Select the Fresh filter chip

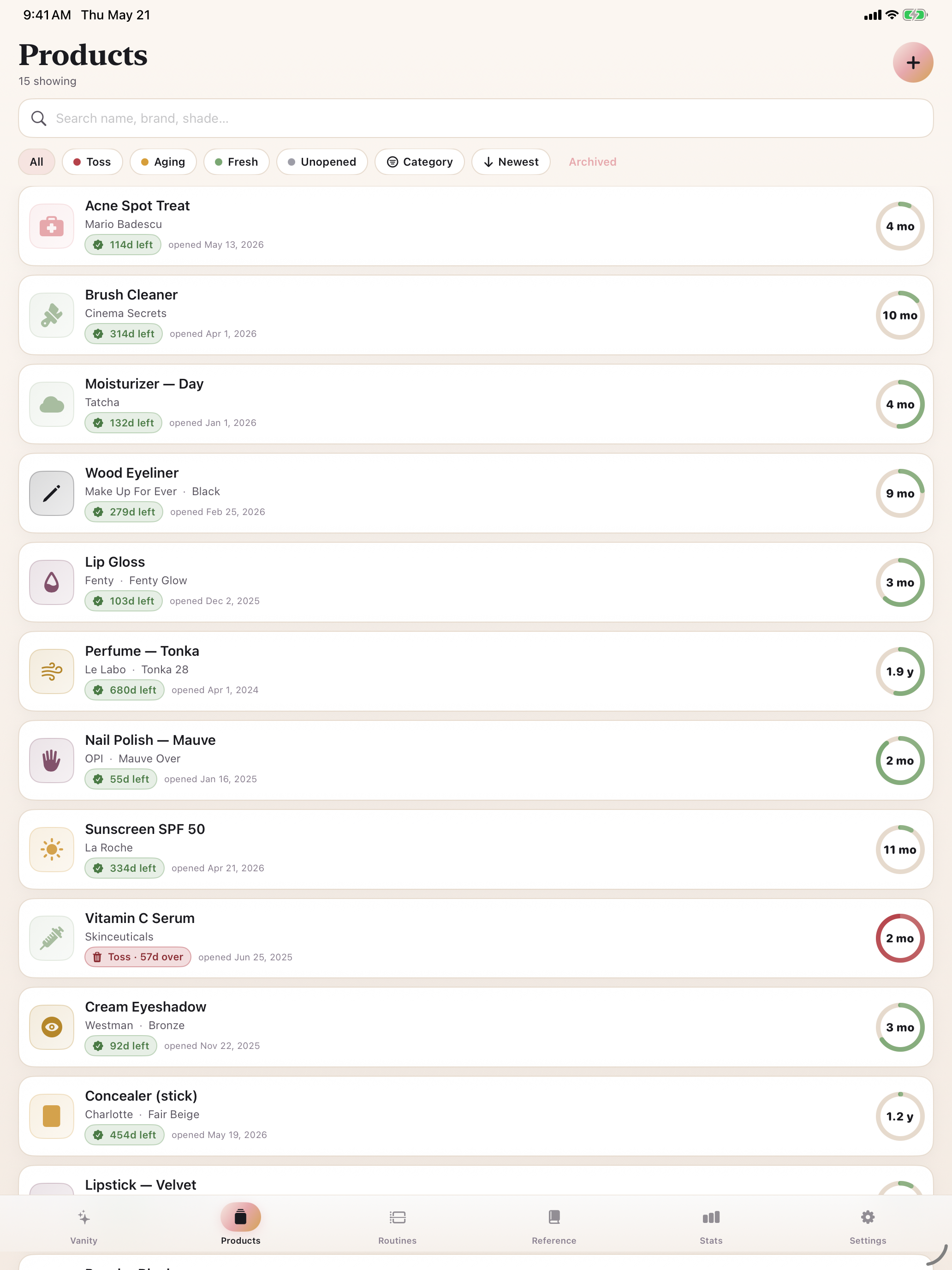tap(237, 162)
